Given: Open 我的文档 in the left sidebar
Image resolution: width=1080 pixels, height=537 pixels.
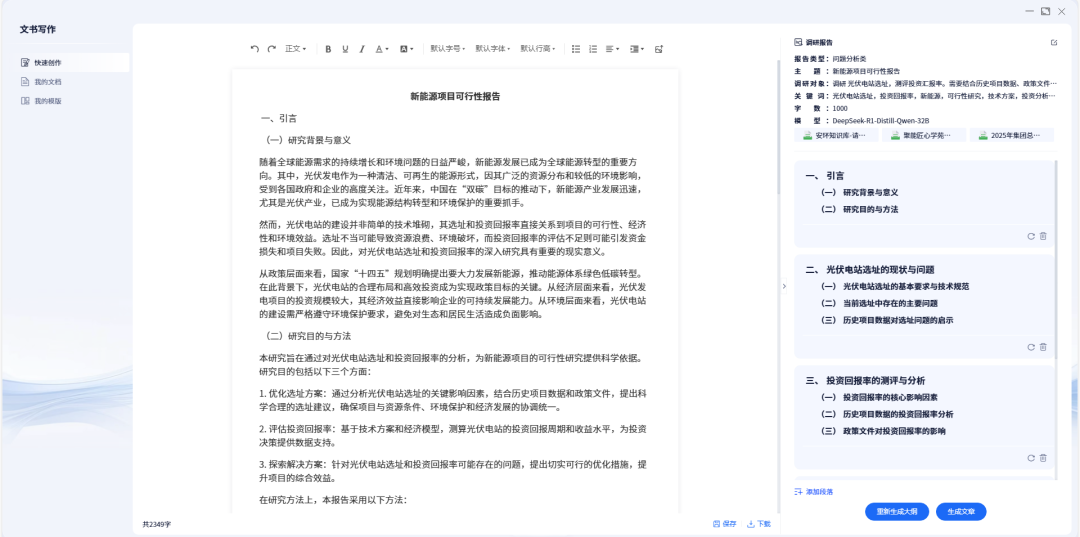Looking at the screenshot, I should (x=47, y=82).
